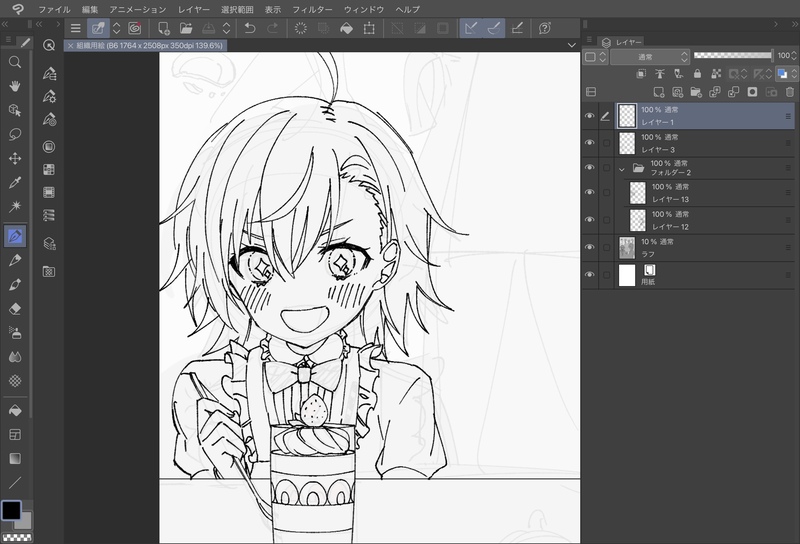Toggle Snap to special ruler in command bar
The width and height of the screenshot is (800, 544).
pyautogui.click(x=494, y=28)
